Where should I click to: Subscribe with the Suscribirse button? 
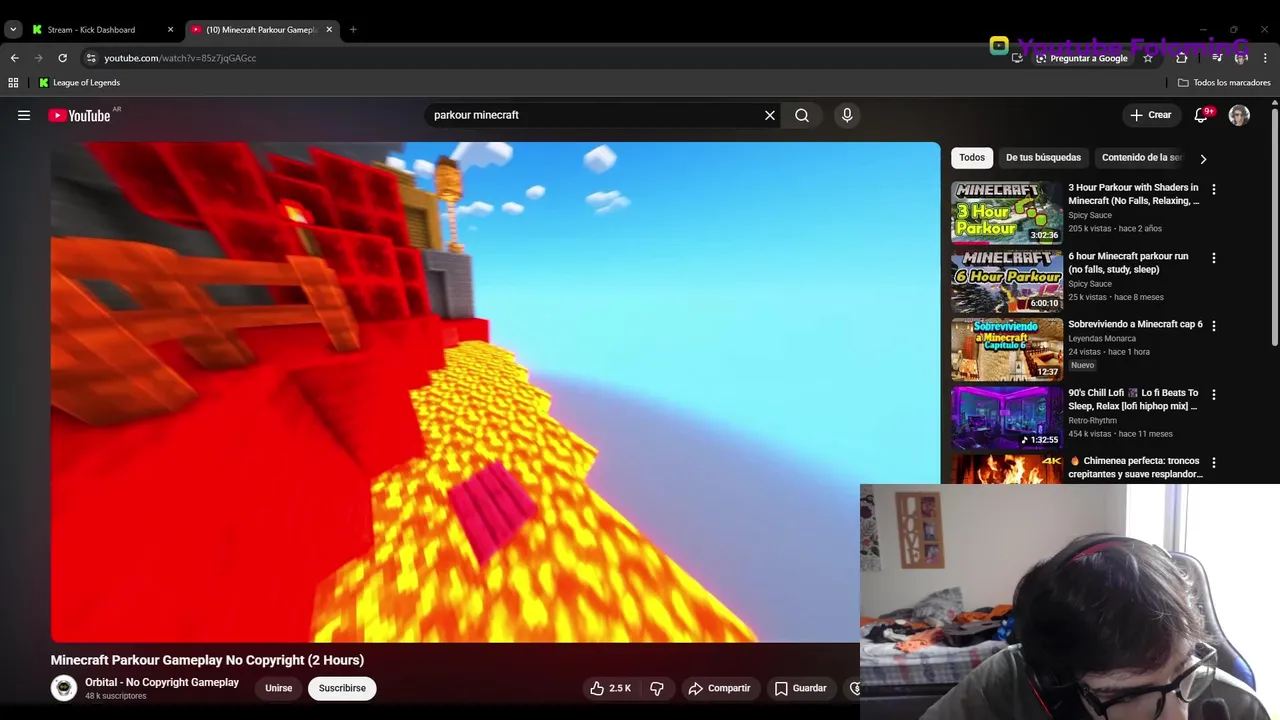pos(342,688)
